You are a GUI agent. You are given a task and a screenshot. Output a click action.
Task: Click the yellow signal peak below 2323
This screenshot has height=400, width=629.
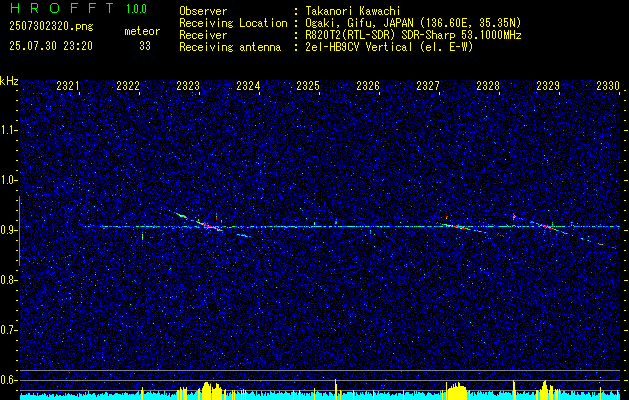pyautogui.click(x=211, y=390)
